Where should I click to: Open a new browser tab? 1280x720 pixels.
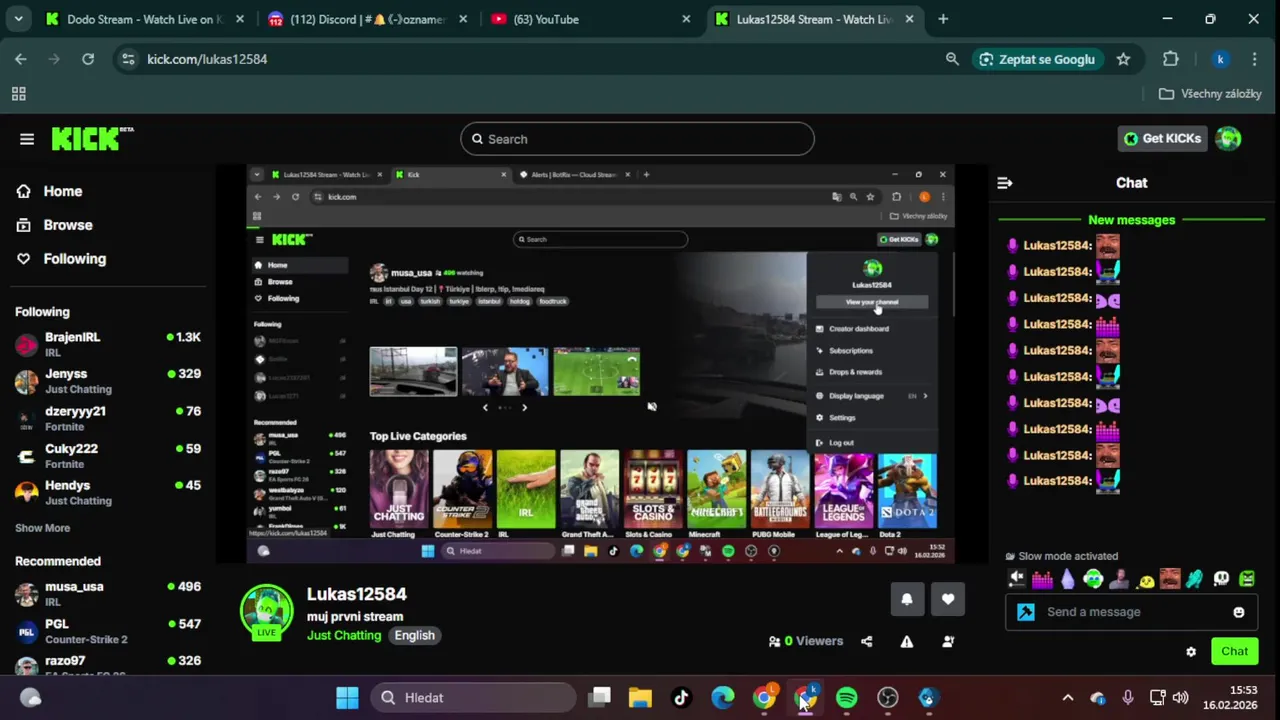pyautogui.click(x=943, y=19)
